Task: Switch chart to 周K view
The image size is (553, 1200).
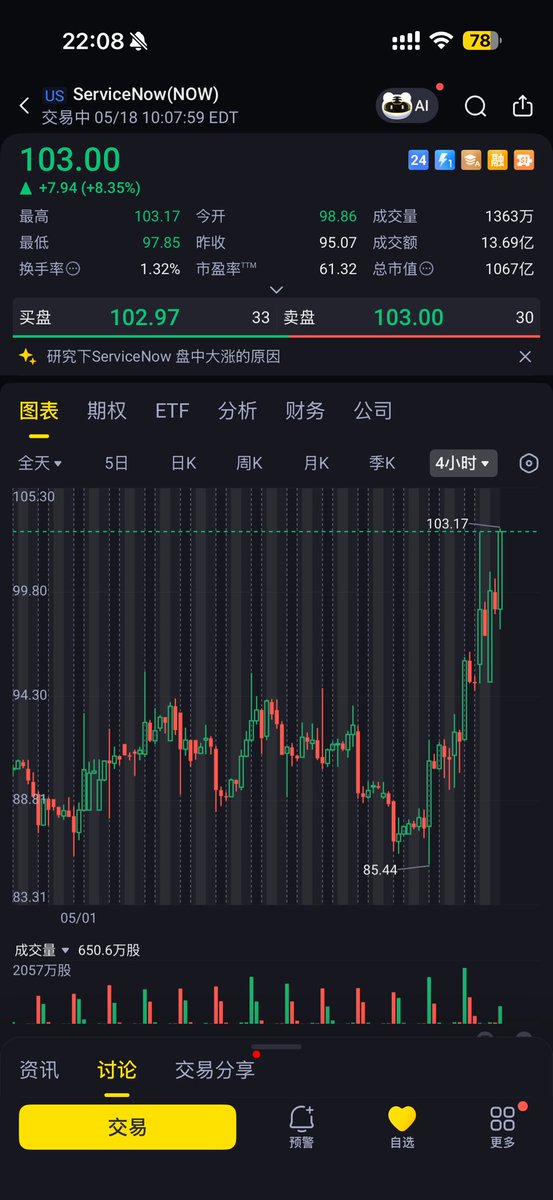Action: (x=249, y=463)
